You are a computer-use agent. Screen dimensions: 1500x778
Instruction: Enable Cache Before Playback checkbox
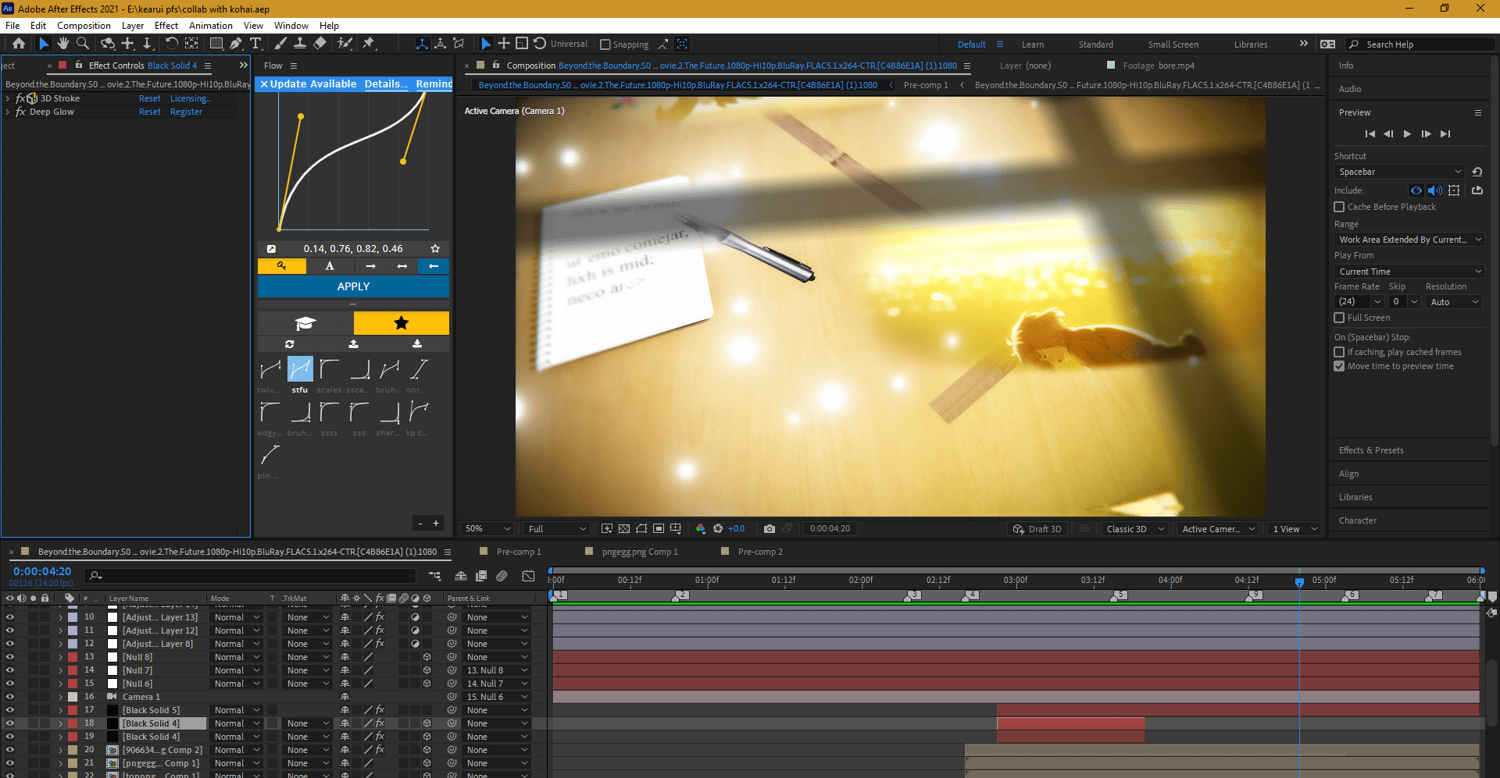point(1339,207)
